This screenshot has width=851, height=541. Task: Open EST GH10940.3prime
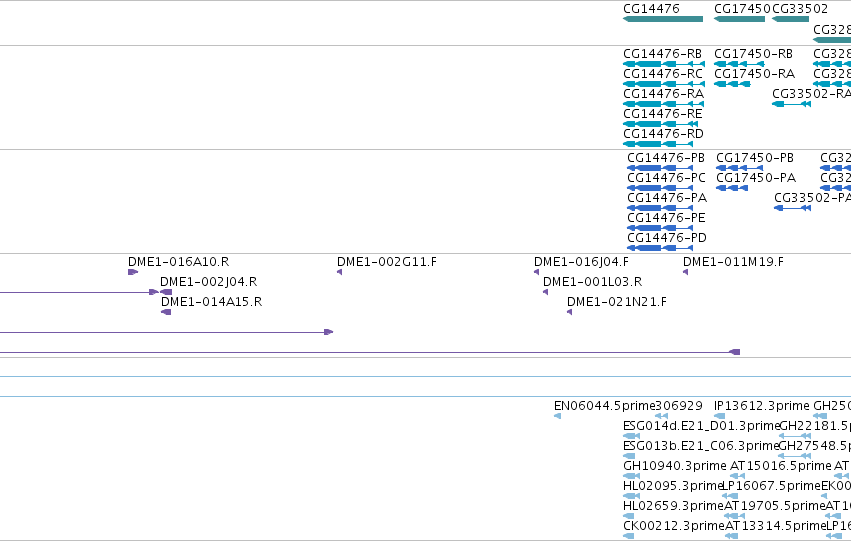(x=675, y=466)
